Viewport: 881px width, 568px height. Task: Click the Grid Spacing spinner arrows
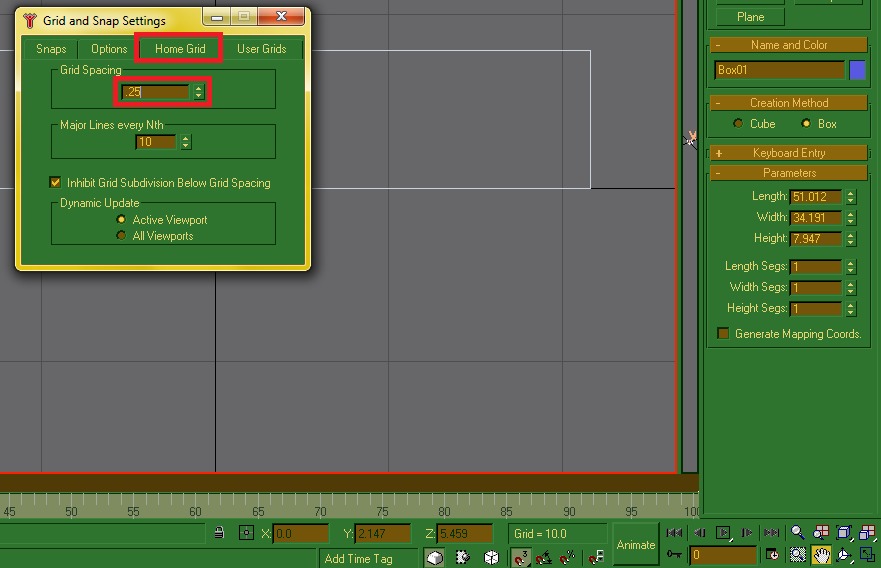[198, 92]
